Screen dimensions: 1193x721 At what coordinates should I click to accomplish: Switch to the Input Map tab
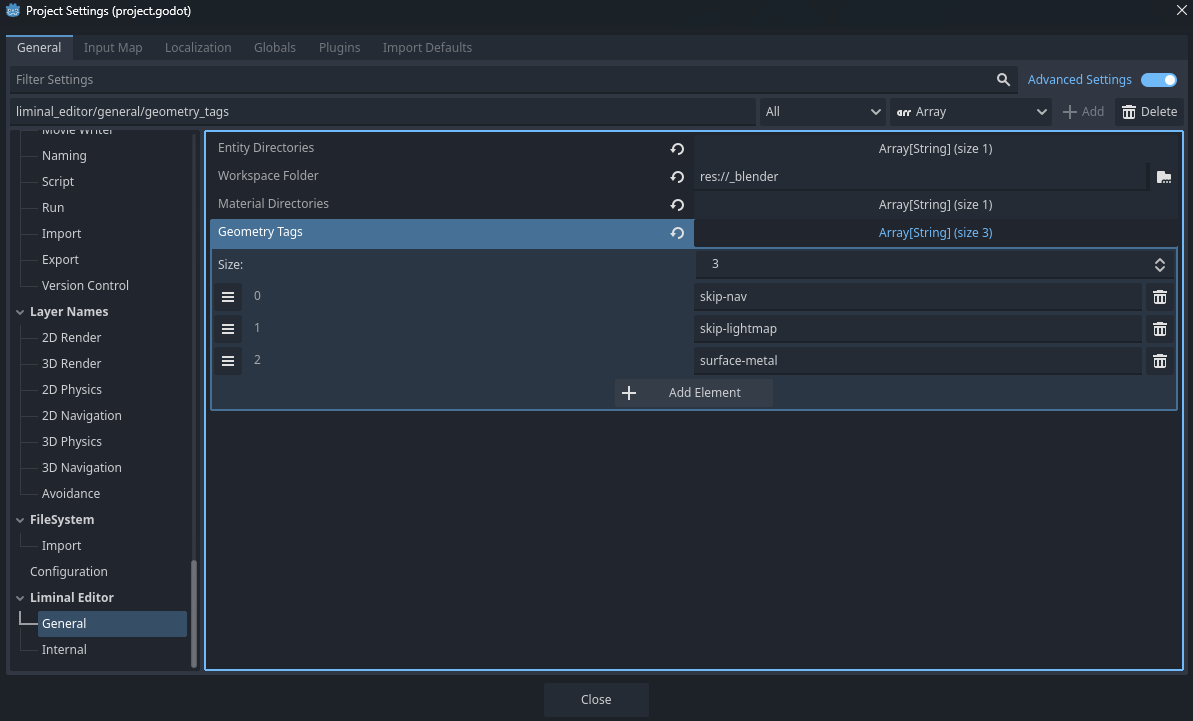click(113, 47)
